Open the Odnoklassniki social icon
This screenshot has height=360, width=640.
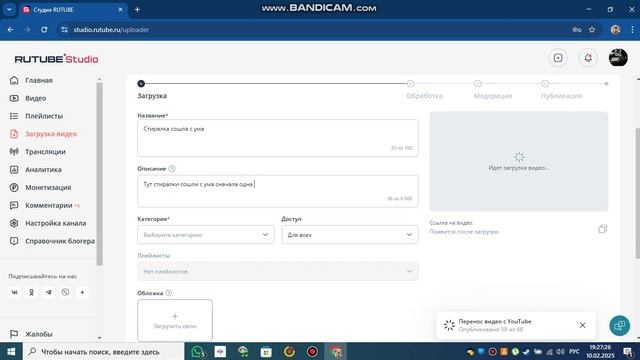[x=31, y=292]
